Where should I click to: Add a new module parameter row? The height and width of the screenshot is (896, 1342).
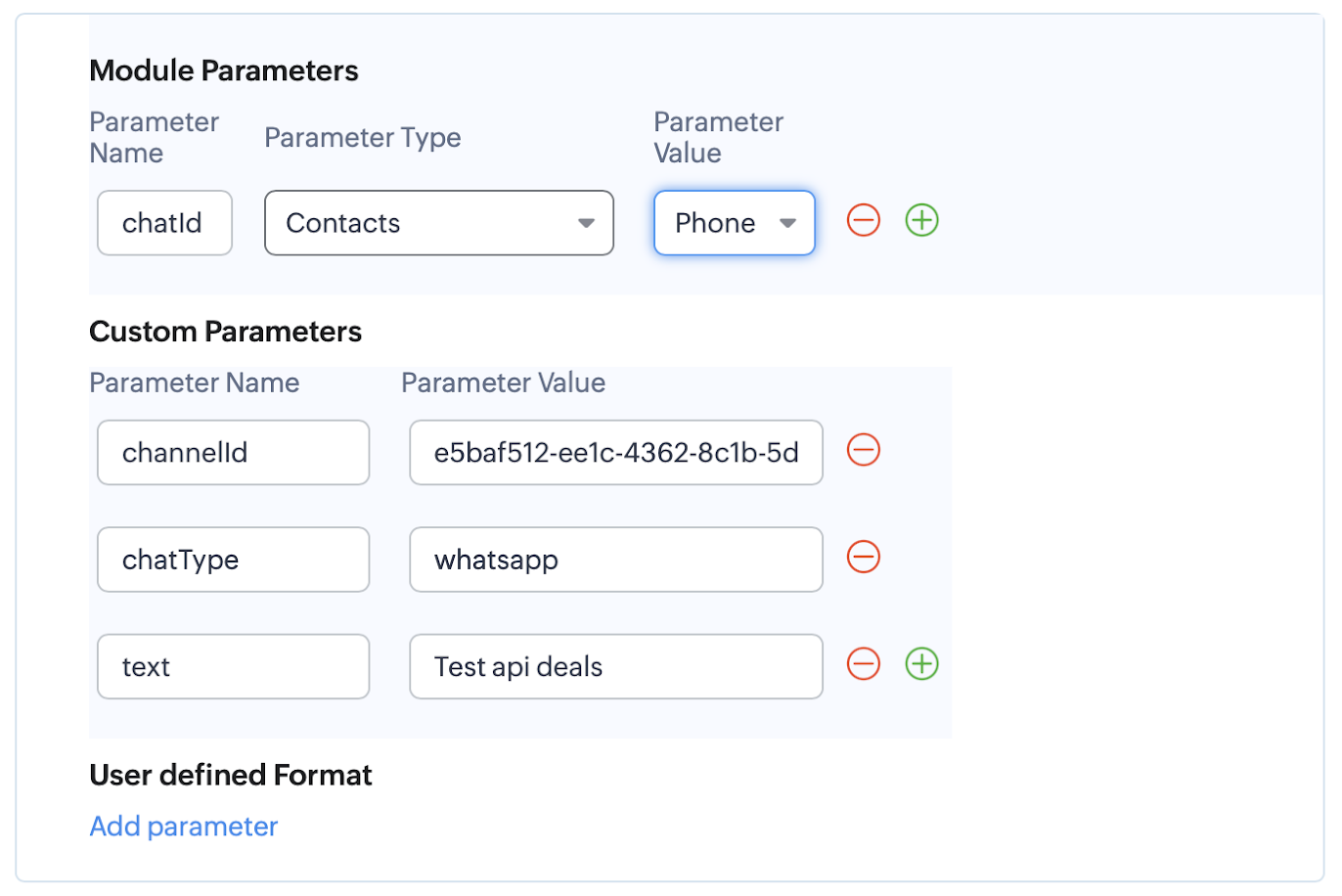921,221
